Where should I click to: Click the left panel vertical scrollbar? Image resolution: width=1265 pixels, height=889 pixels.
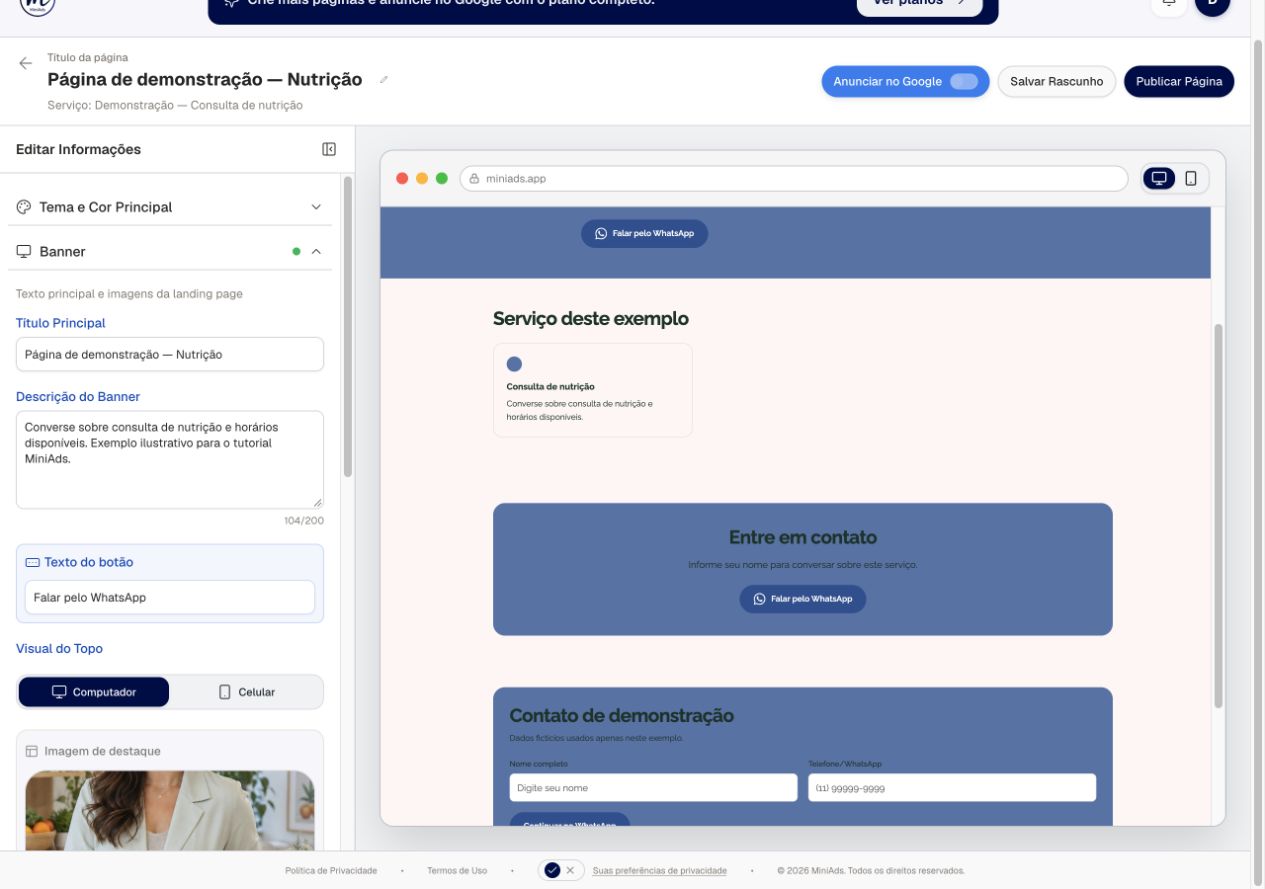[x=348, y=327]
